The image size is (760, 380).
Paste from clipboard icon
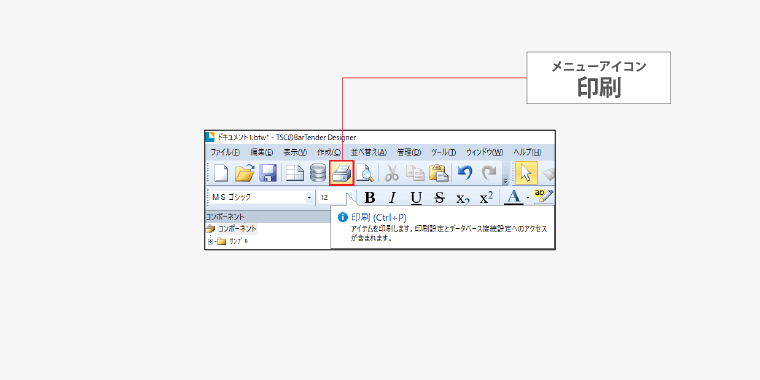click(439, 173)
